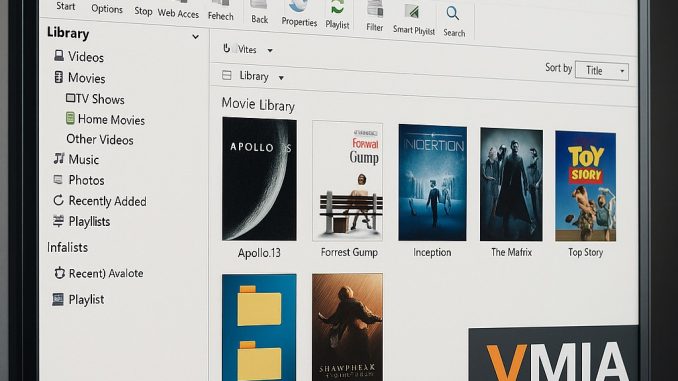Open the Sort by Title dropdown
The height and width of the screenshot is (381, 678).
[602, 70]
